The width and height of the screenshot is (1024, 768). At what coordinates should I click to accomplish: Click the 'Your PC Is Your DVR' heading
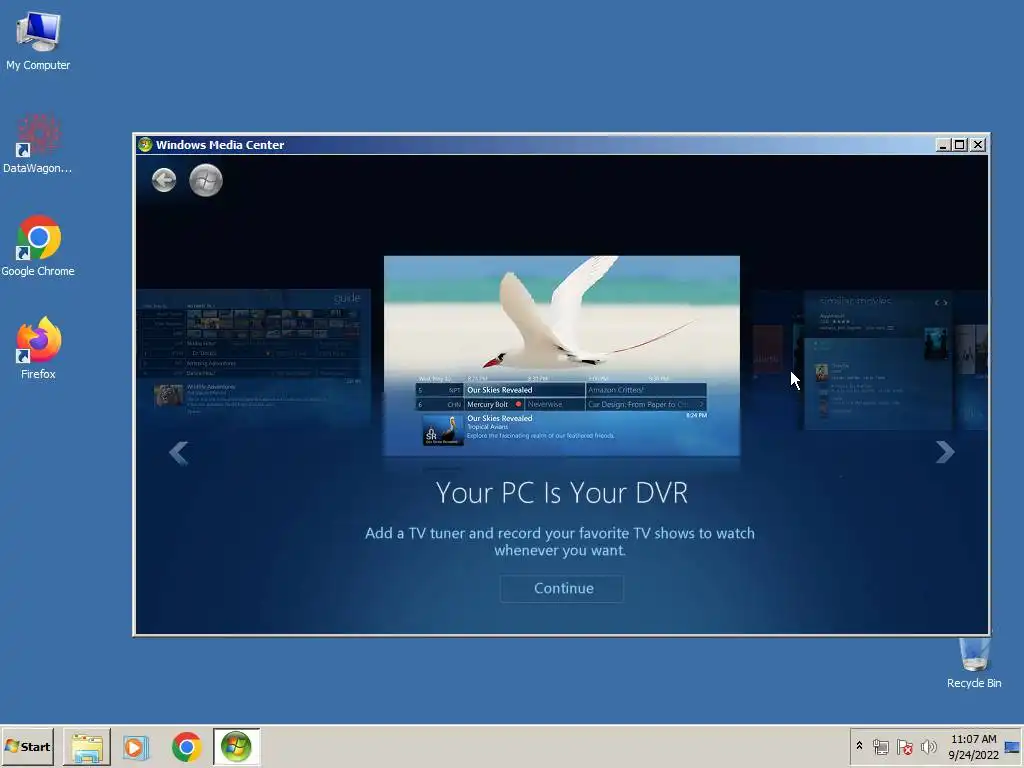(x=562, y=493)
